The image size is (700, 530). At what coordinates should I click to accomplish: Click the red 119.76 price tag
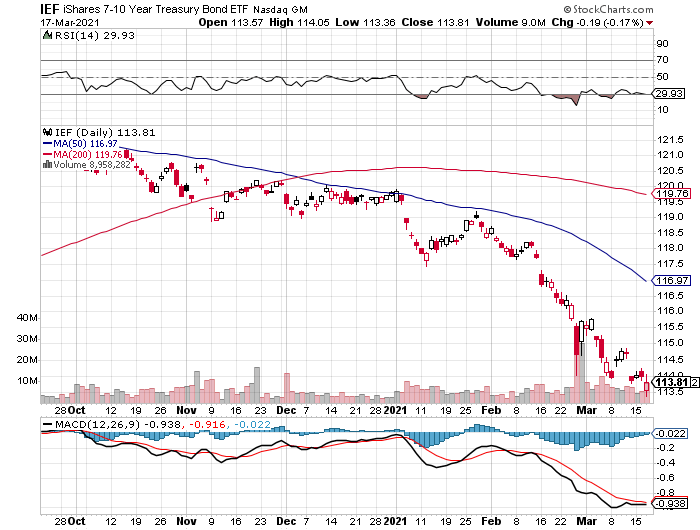pos(672,193)
